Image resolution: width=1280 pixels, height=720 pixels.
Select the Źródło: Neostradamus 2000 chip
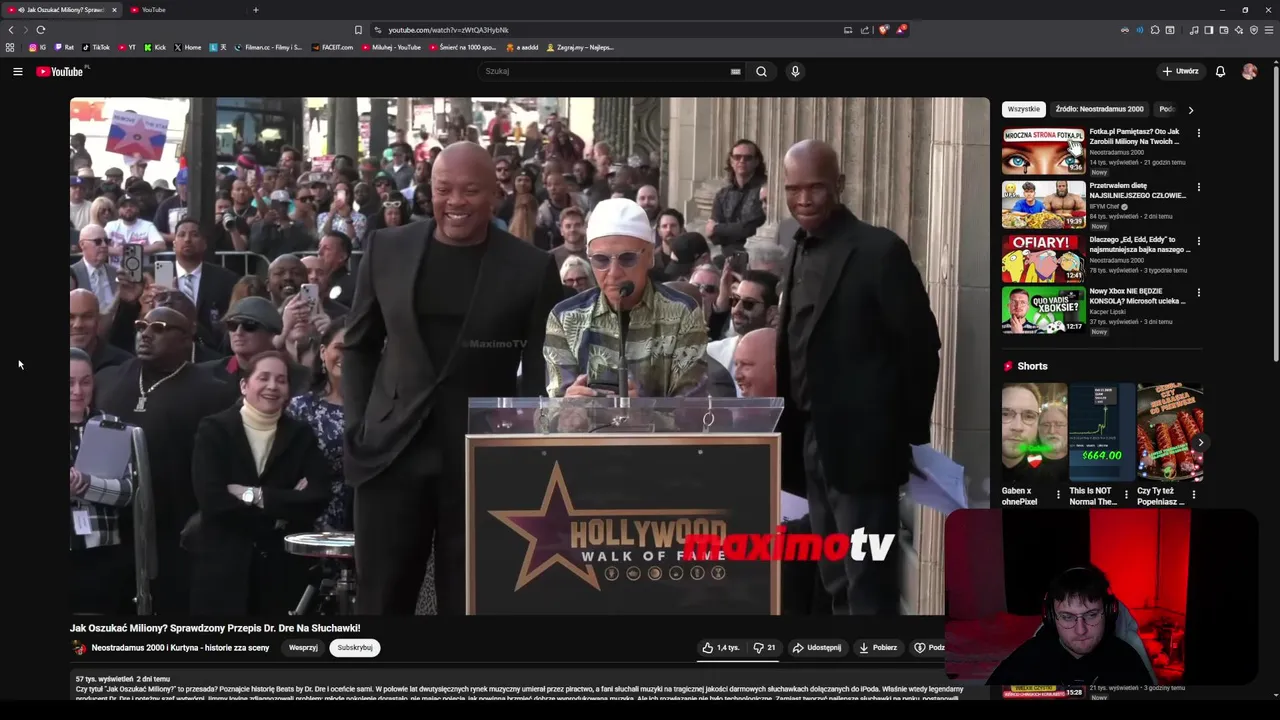coord(1099,109)
